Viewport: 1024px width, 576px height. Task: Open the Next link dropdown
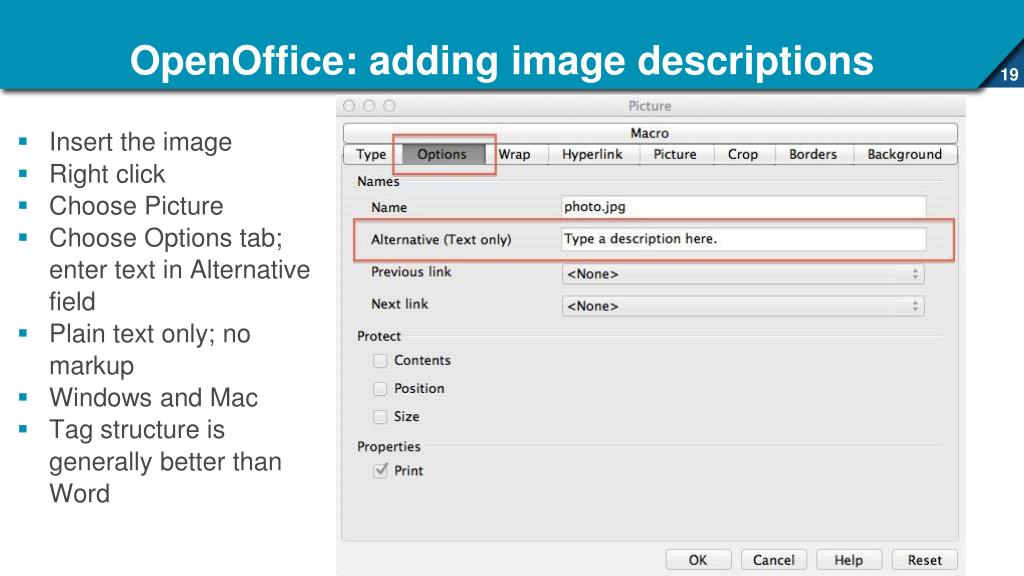point(743,306)
